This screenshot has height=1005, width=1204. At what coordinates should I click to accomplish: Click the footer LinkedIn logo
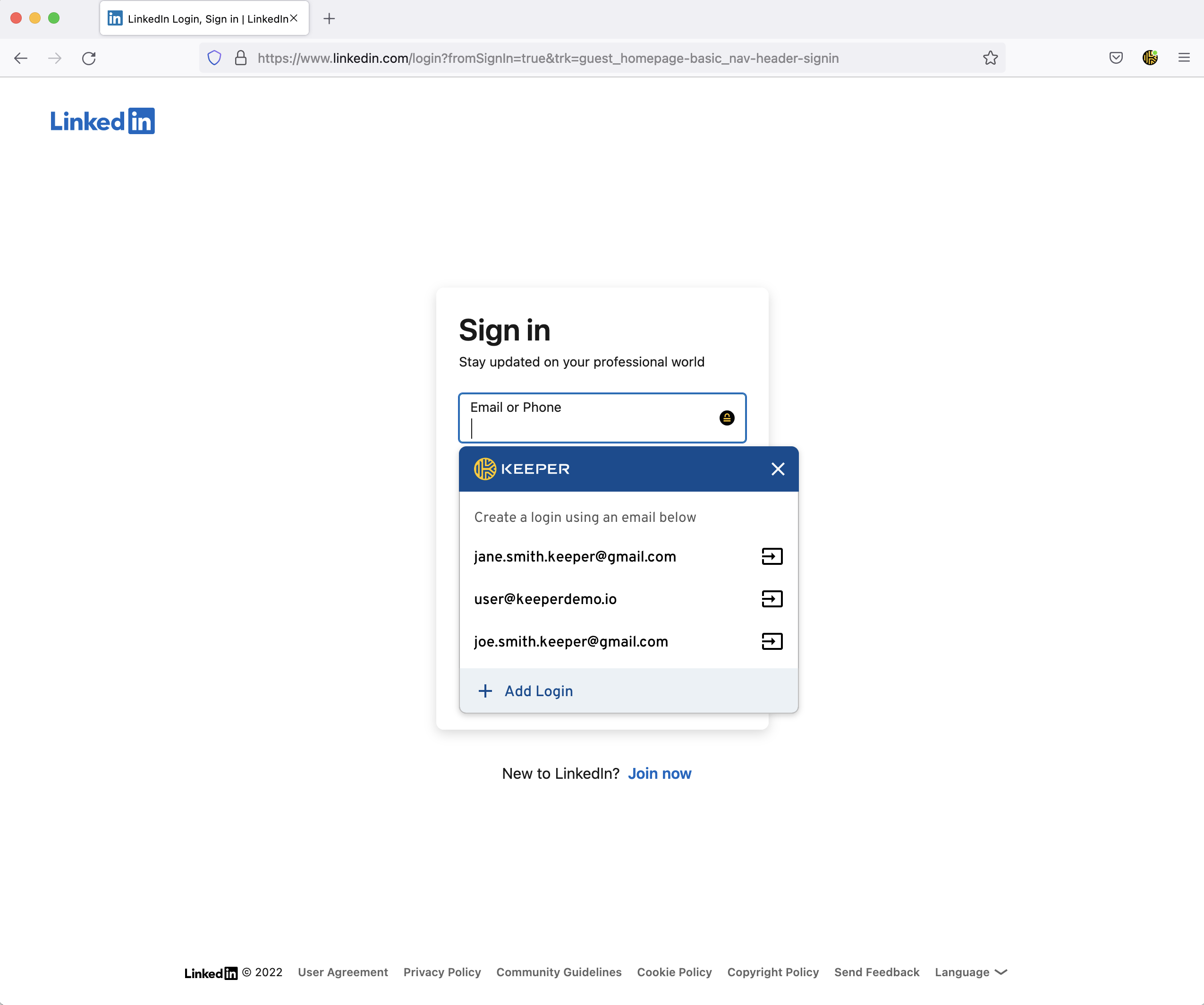[211, 973]
